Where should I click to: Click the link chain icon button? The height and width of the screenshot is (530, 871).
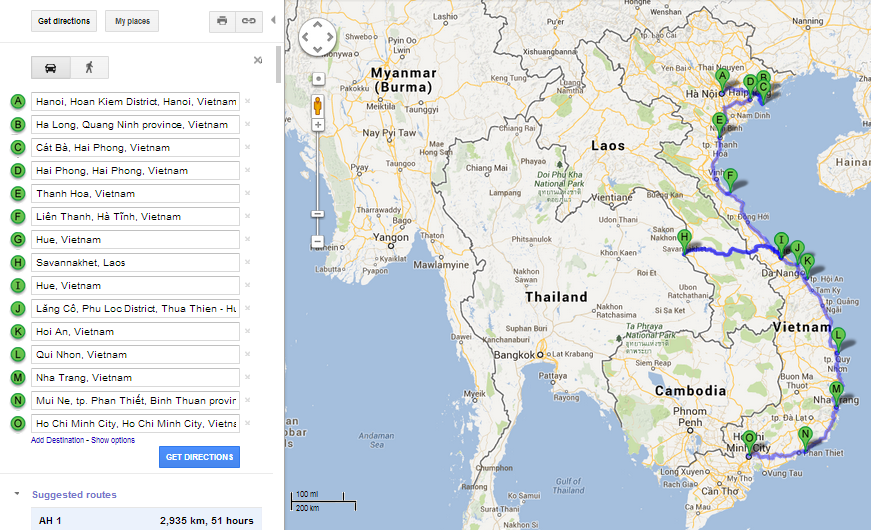click(x=249, y=21)
